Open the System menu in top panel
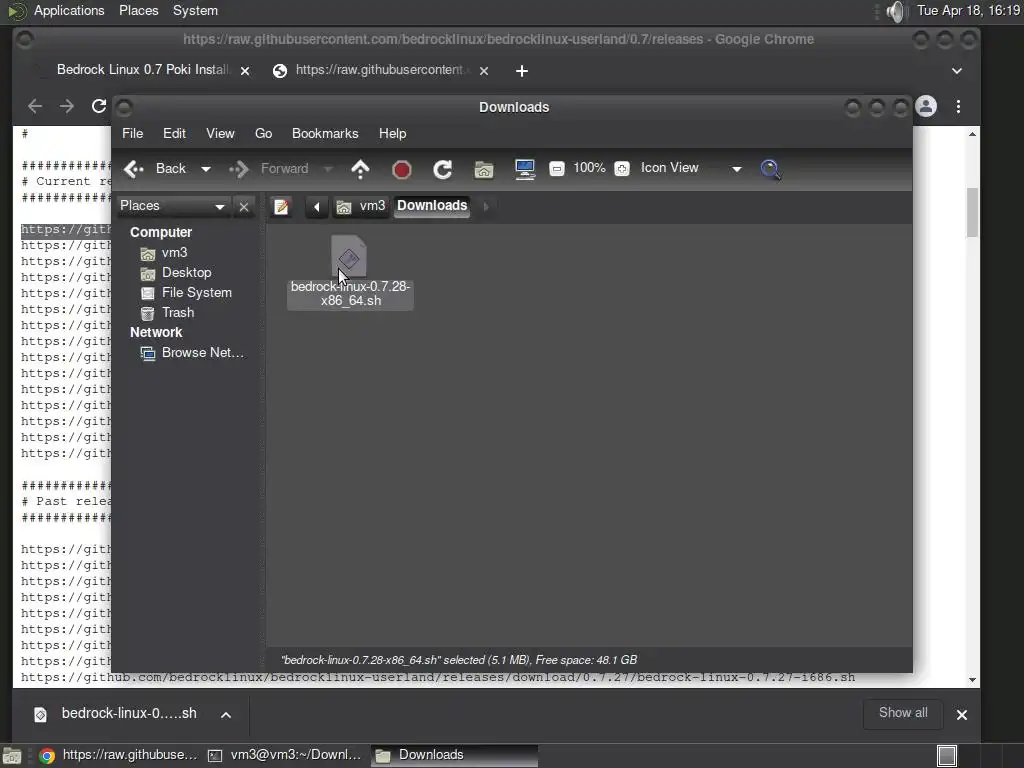Screen dimensions: 1024x768 click(195, 11)
